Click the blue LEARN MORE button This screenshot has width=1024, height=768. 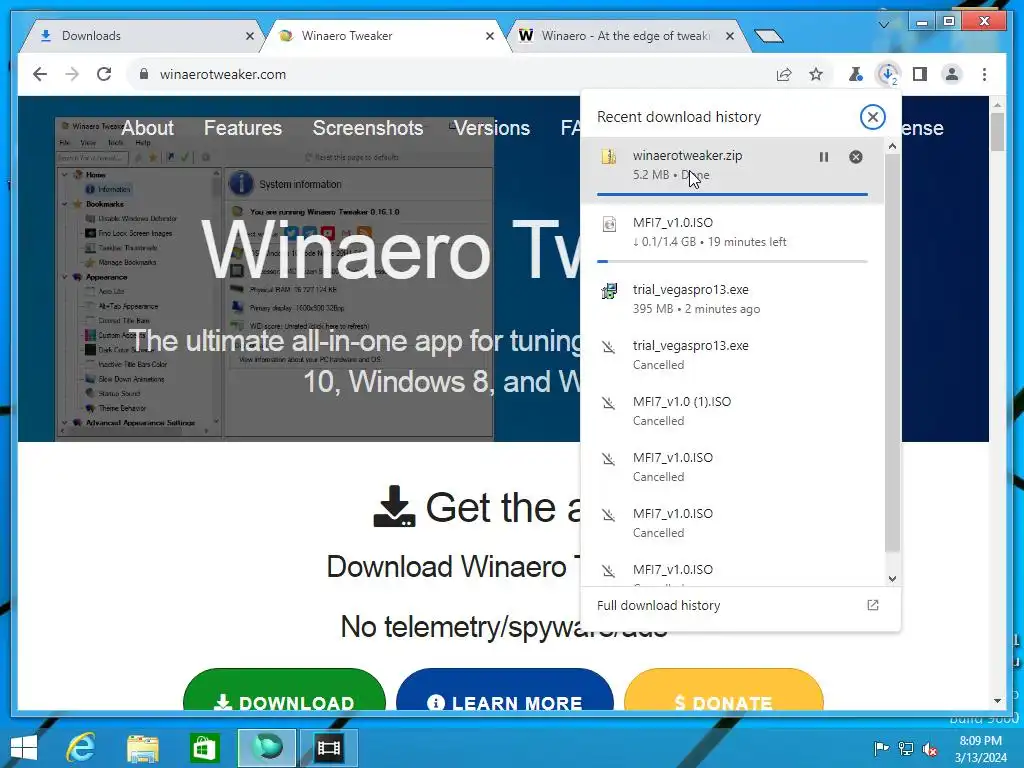pyautogui.click(x=505, y=690)
